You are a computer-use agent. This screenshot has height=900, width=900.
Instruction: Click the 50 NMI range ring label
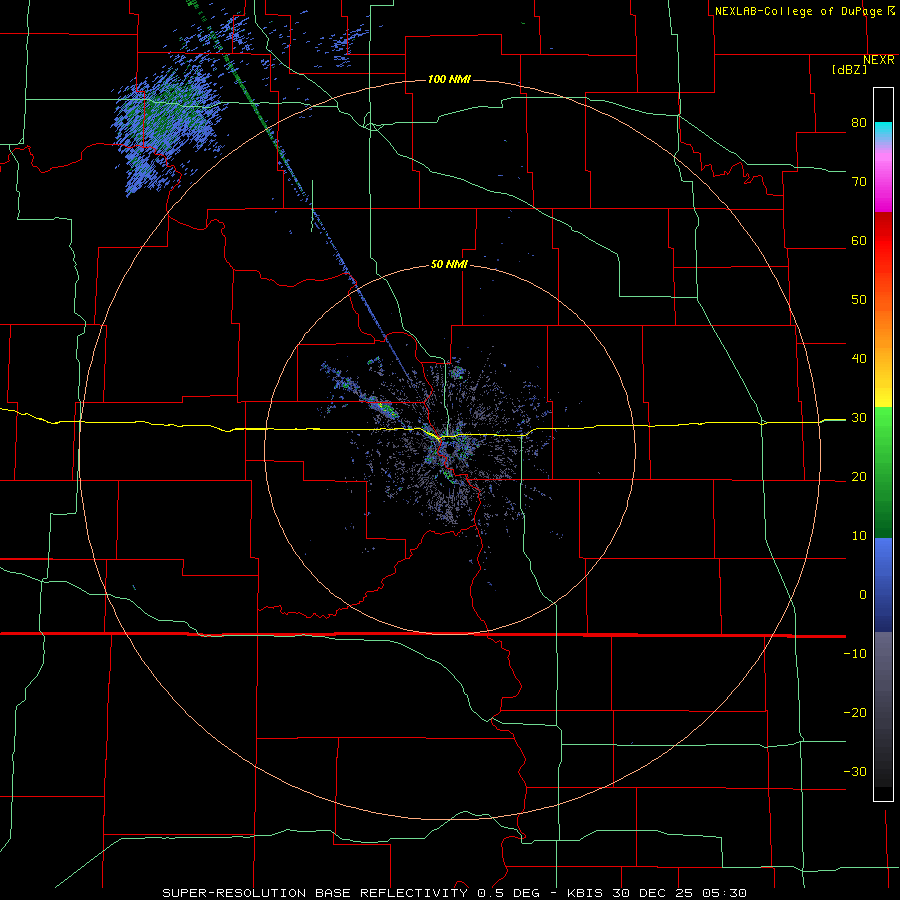(449, 265)
